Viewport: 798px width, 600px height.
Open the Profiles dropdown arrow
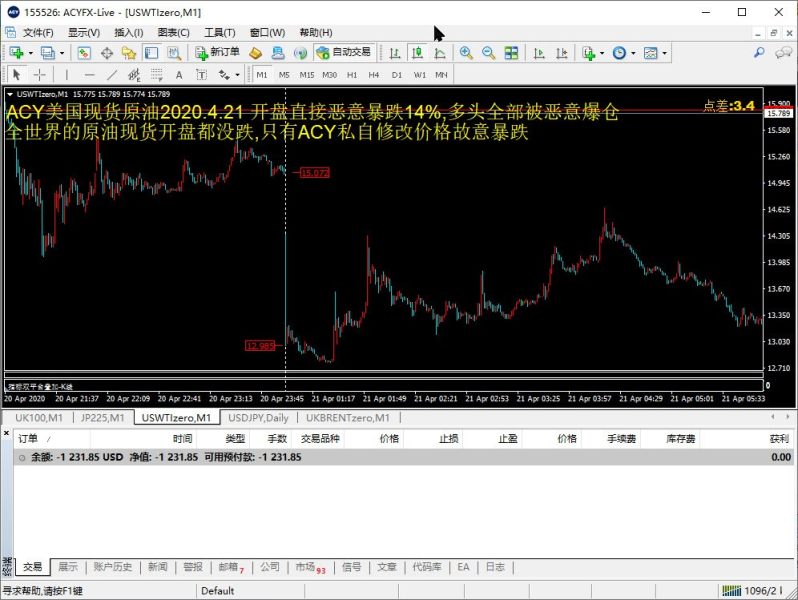[62, 53]
